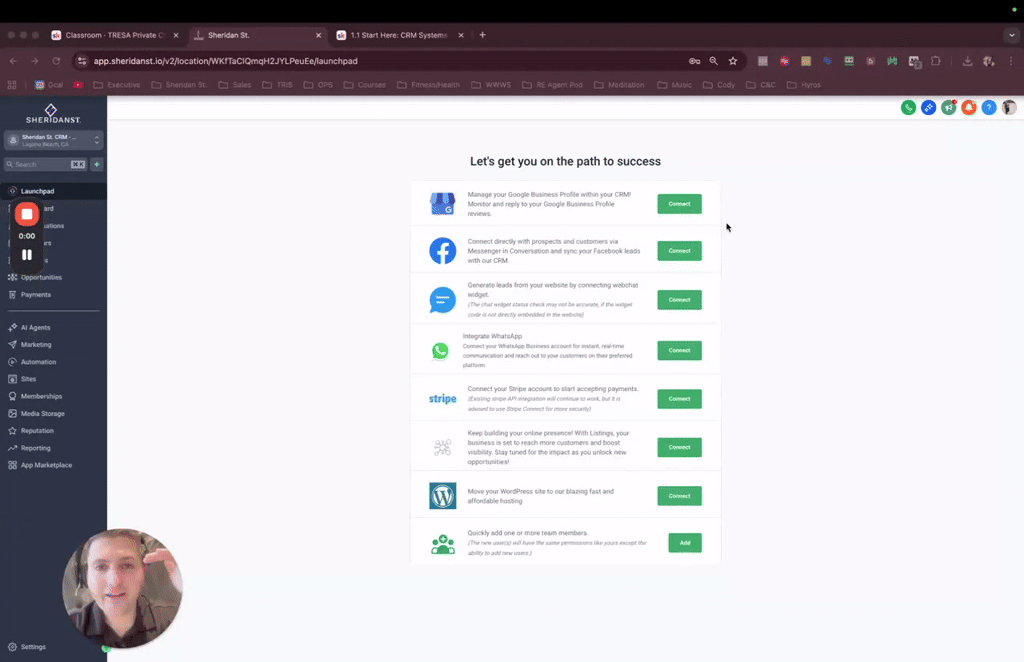Image resolution: width=1024 pixels, height=662 pixels.
Task: Open browser downloads icon
Action: click(x=967, y=61)
